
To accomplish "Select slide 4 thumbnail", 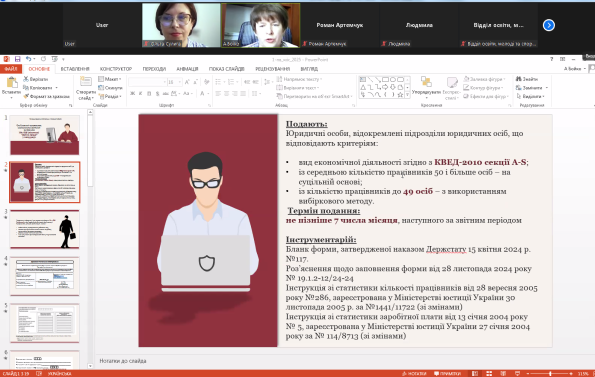I will pyautogui.click(x=45, y=276).
